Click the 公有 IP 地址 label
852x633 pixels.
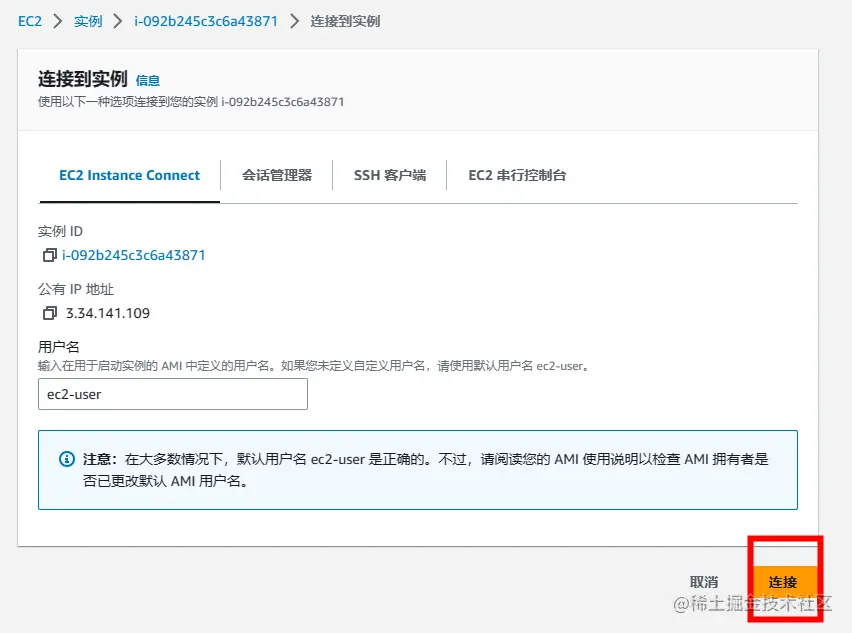[x=76, y=289]
